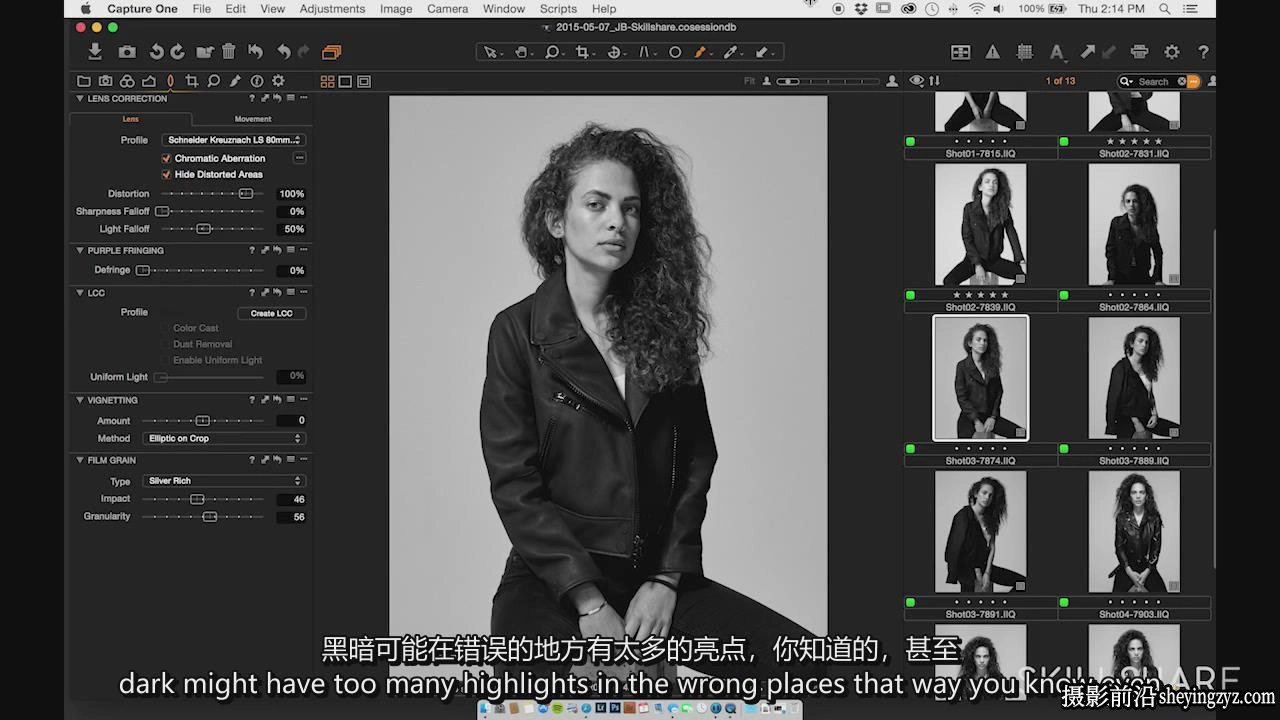Rotate image right with toolbar icon
The image size is (1280, 720).
tap(178, 52)
